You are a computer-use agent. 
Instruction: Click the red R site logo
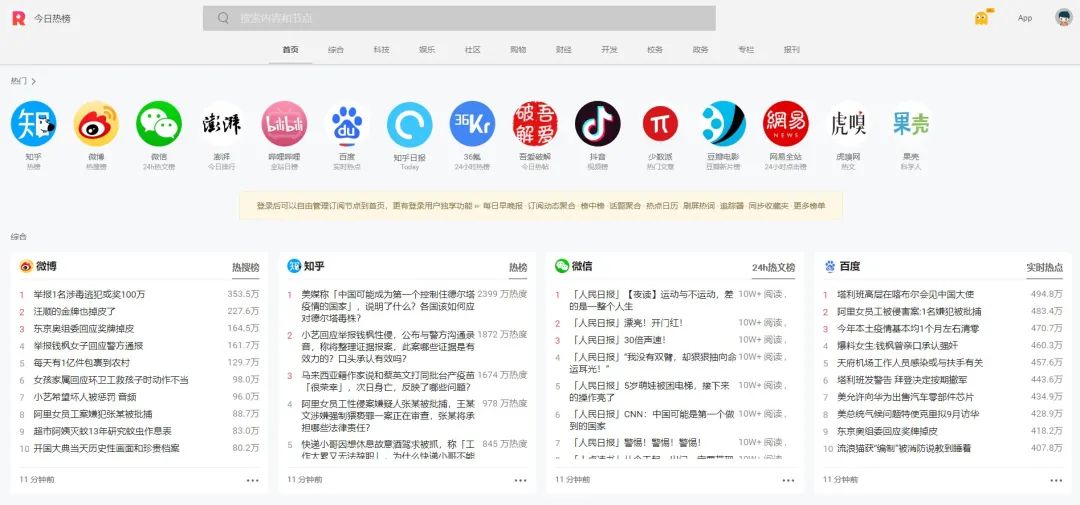point(18,18)
